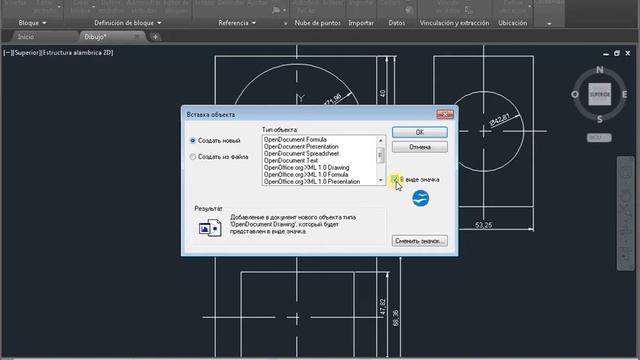Viewport: 640px width, 360px height.
Task: Click the [-] viewport controls label
Action: pyautogui.click(x=8, y=53)
